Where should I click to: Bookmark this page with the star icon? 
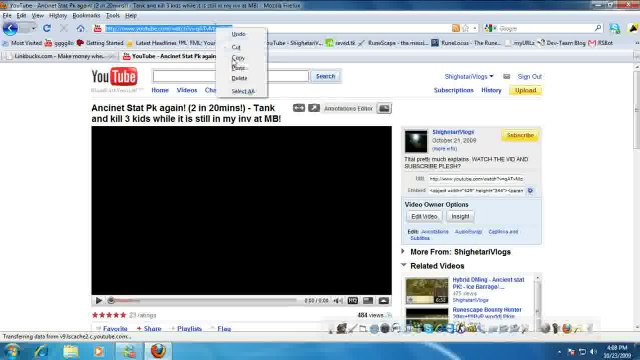coord(465,28)
